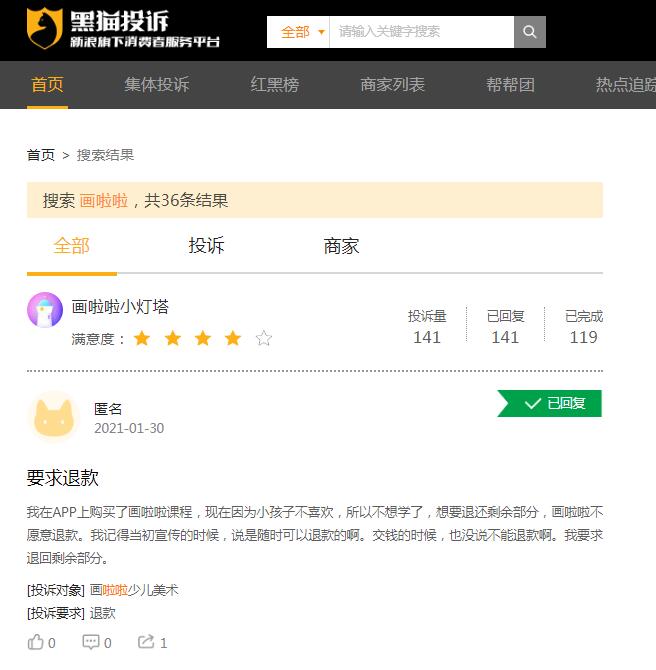Click the first satisfaction star
This screenshot has height=670, width=656.
[x=142, y=338]
